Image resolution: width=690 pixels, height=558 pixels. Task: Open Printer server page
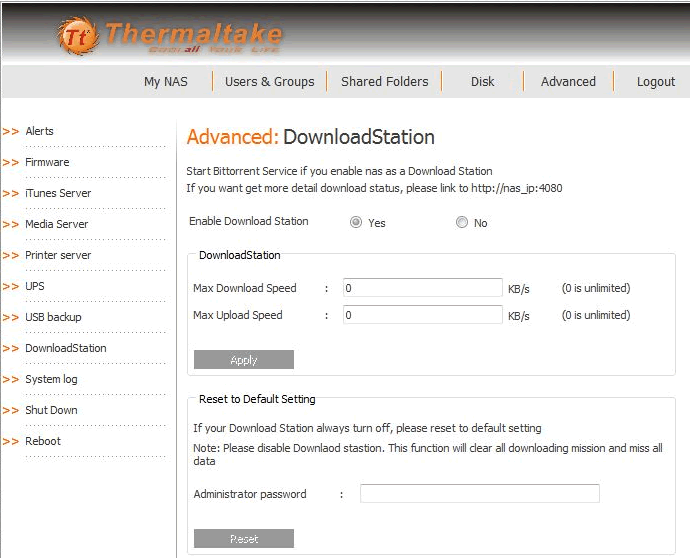(x=58, y=255)
